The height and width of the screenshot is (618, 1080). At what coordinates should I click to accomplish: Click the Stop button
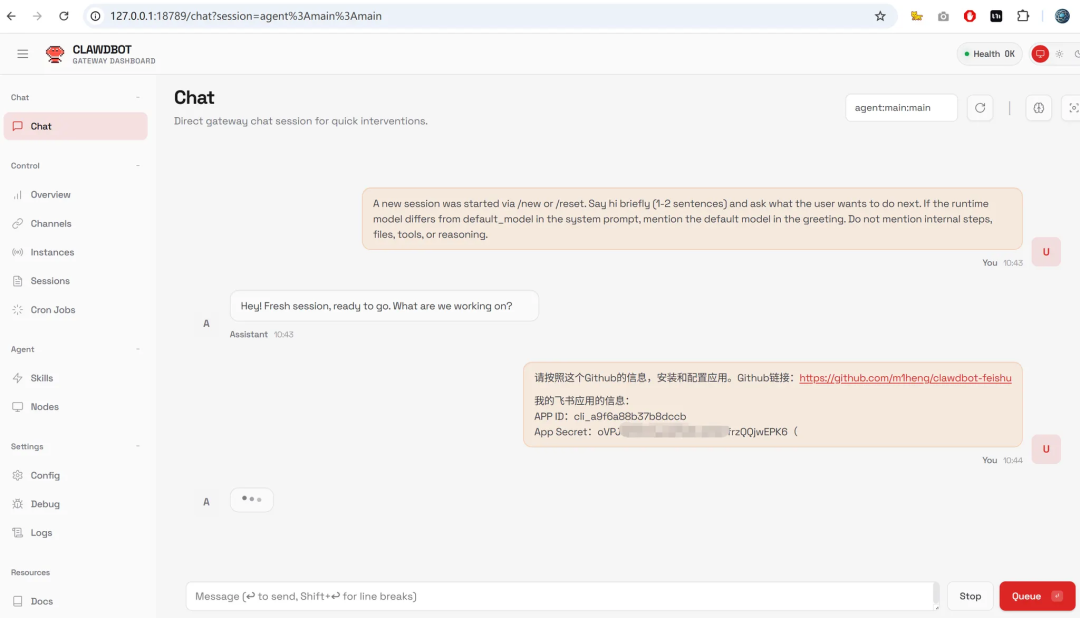970,596
